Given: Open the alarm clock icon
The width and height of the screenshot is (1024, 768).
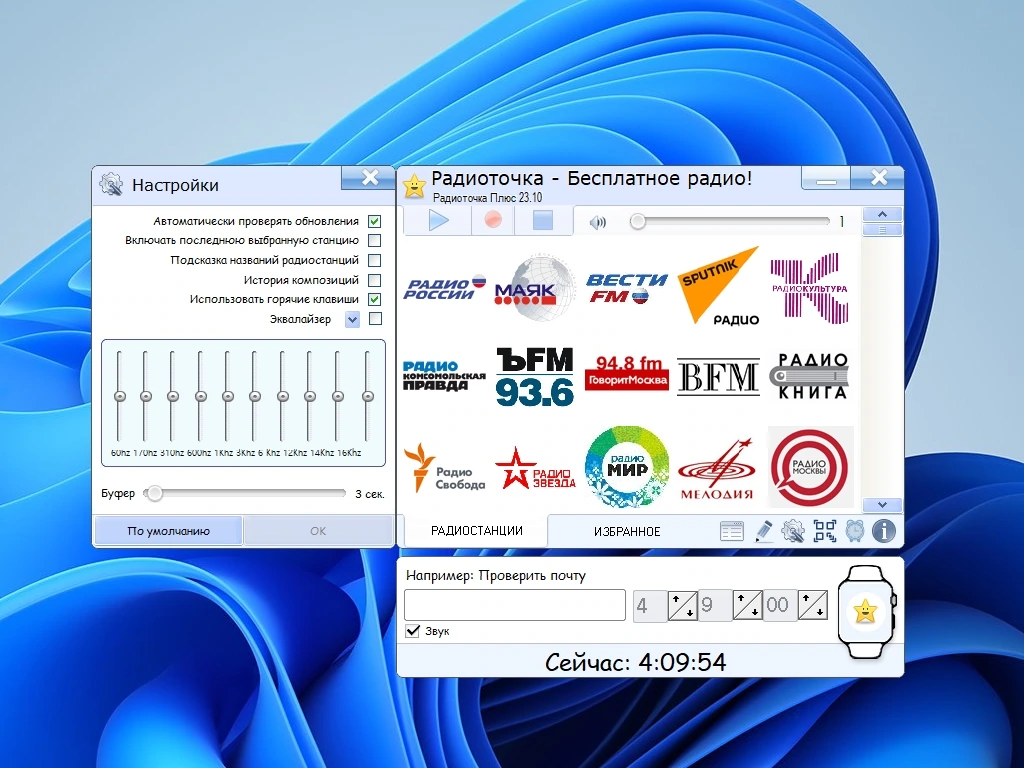Looking at the screenshot, I should coord(854,531).
